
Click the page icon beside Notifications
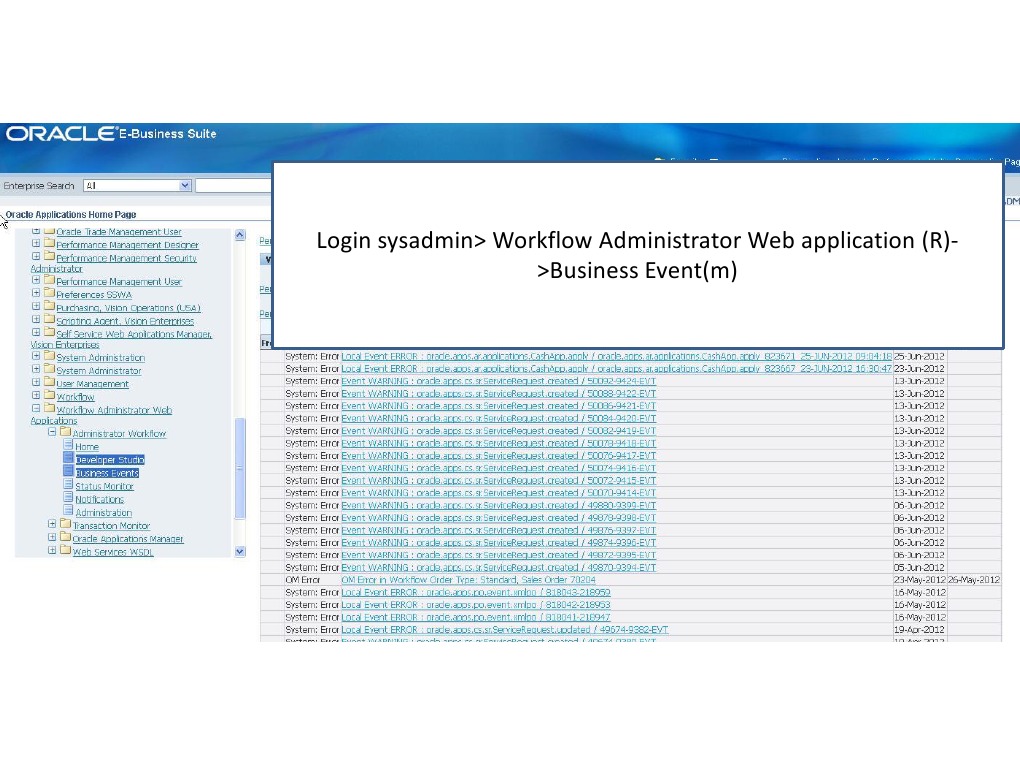pyautogui.click(x=68, y=498)
